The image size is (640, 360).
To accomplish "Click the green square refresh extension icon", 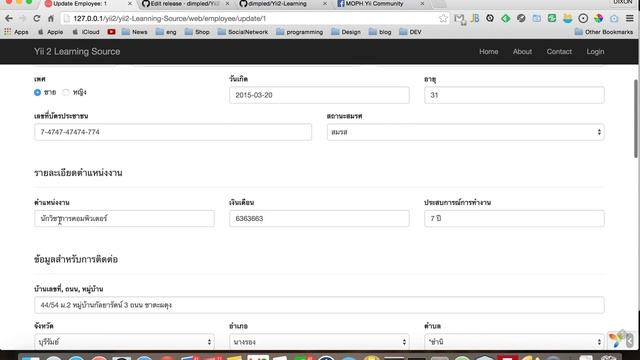I will (552, 18).
